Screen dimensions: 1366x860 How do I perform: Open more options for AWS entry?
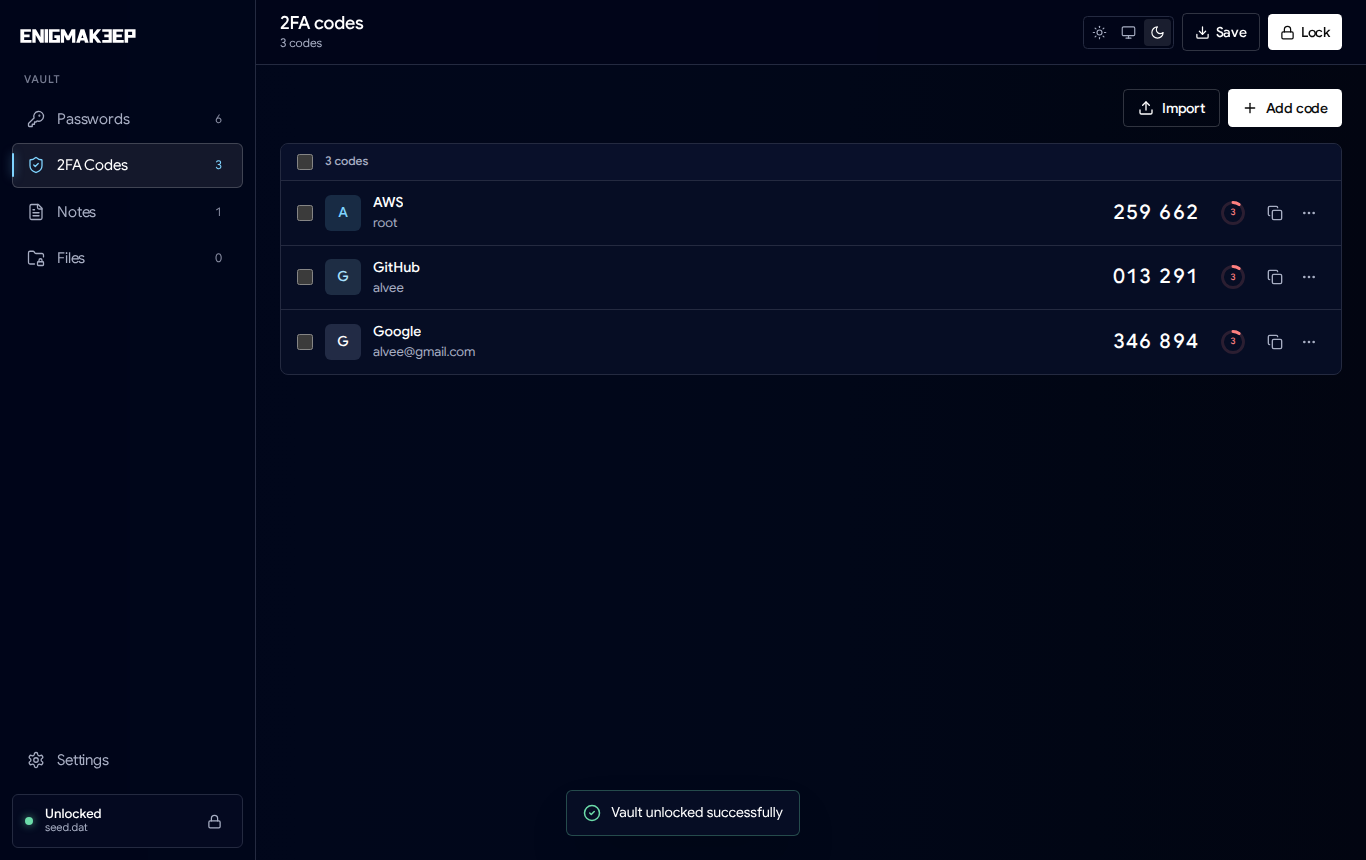(1309, 213)
